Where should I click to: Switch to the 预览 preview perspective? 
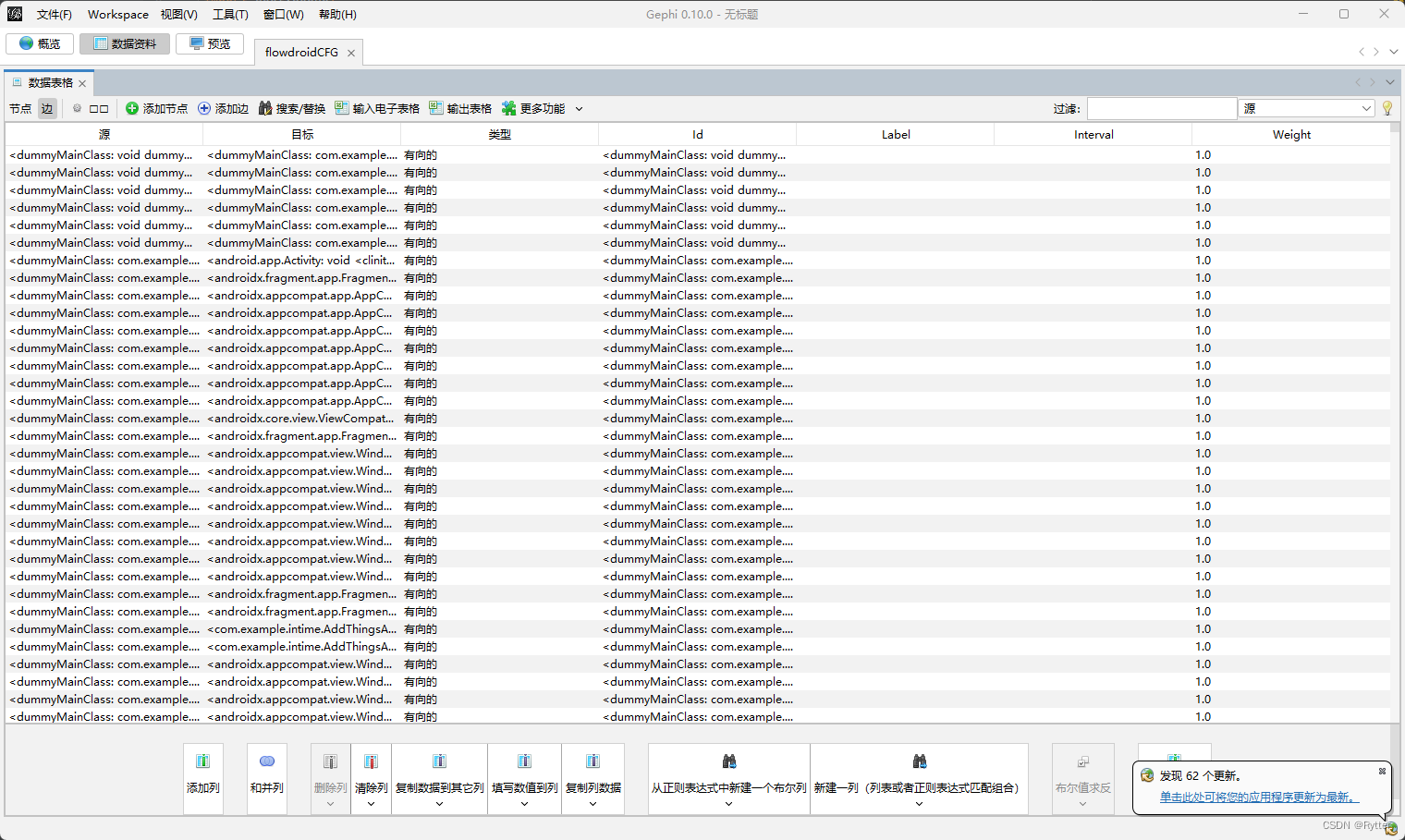click(x=210, y=43)
